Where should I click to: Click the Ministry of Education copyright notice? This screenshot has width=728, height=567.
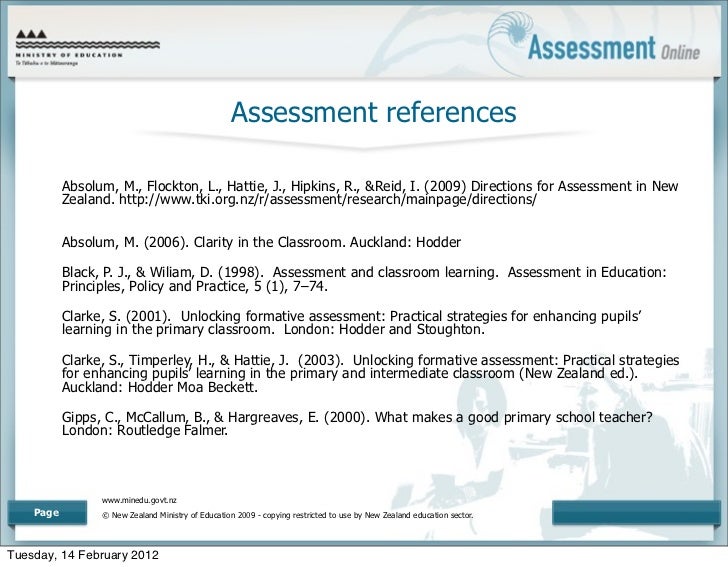(287, 515)
